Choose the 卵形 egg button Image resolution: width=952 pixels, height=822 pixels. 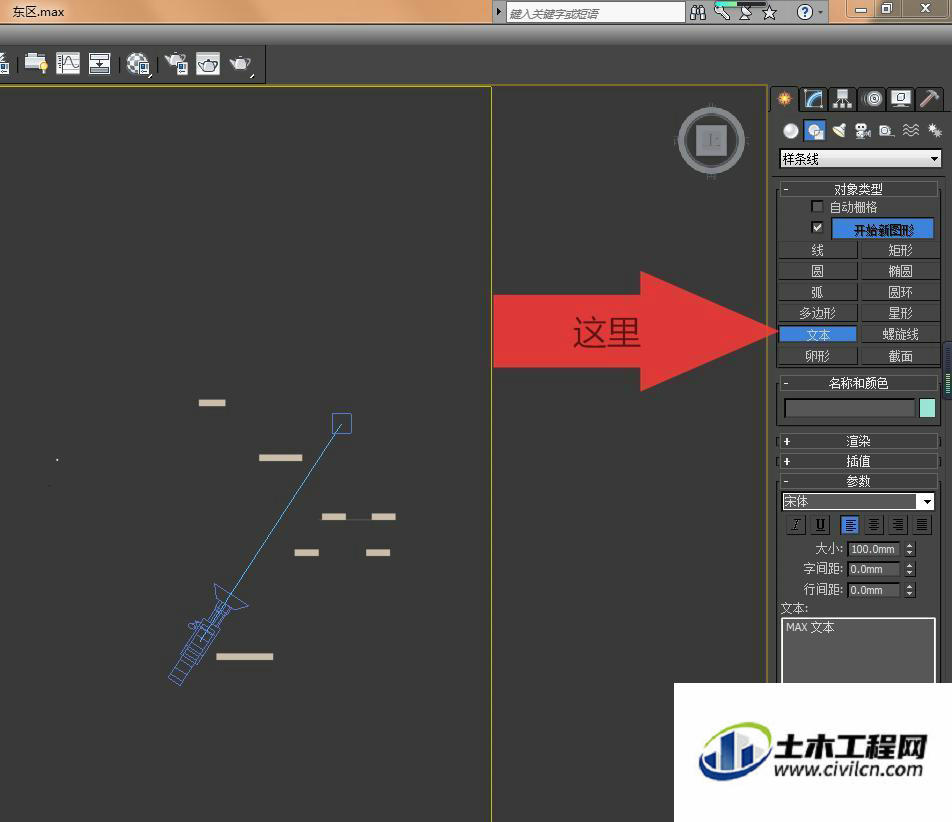point(817,356)
